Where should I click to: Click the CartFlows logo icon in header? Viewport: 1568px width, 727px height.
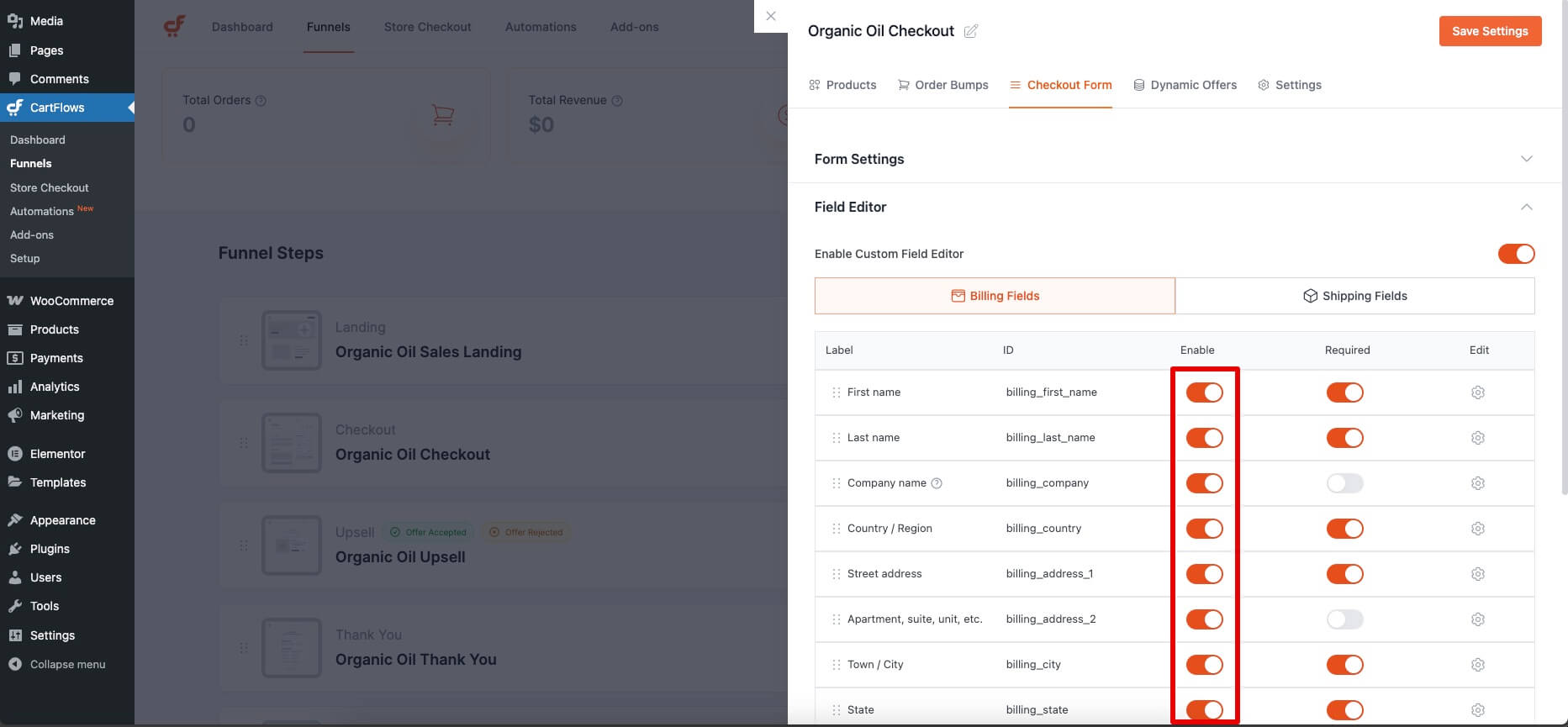174,26
